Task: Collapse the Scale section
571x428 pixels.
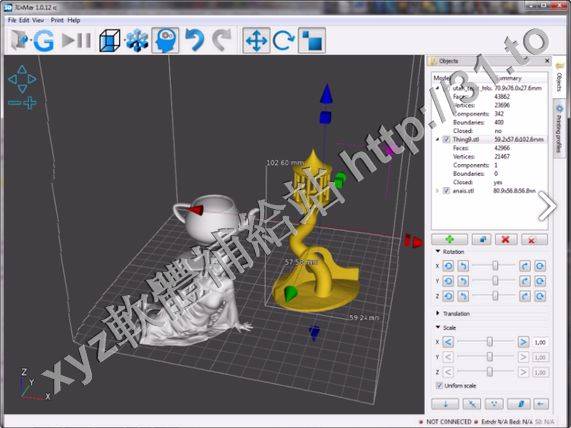Action: pyautogui.click(x=438, y=327)
